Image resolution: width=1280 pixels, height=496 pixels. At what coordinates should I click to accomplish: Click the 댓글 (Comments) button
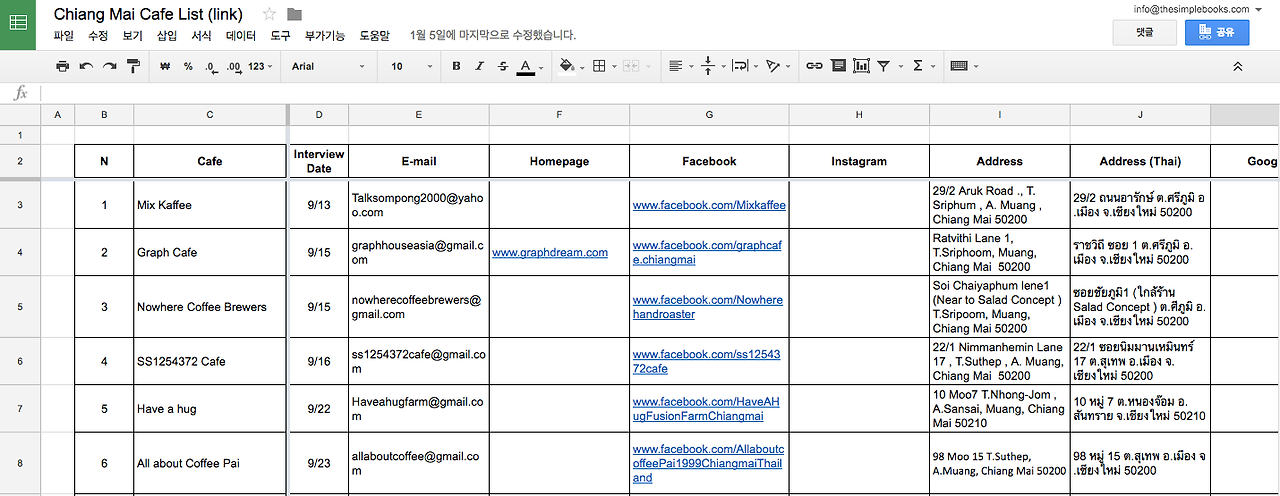point(1144,32)
